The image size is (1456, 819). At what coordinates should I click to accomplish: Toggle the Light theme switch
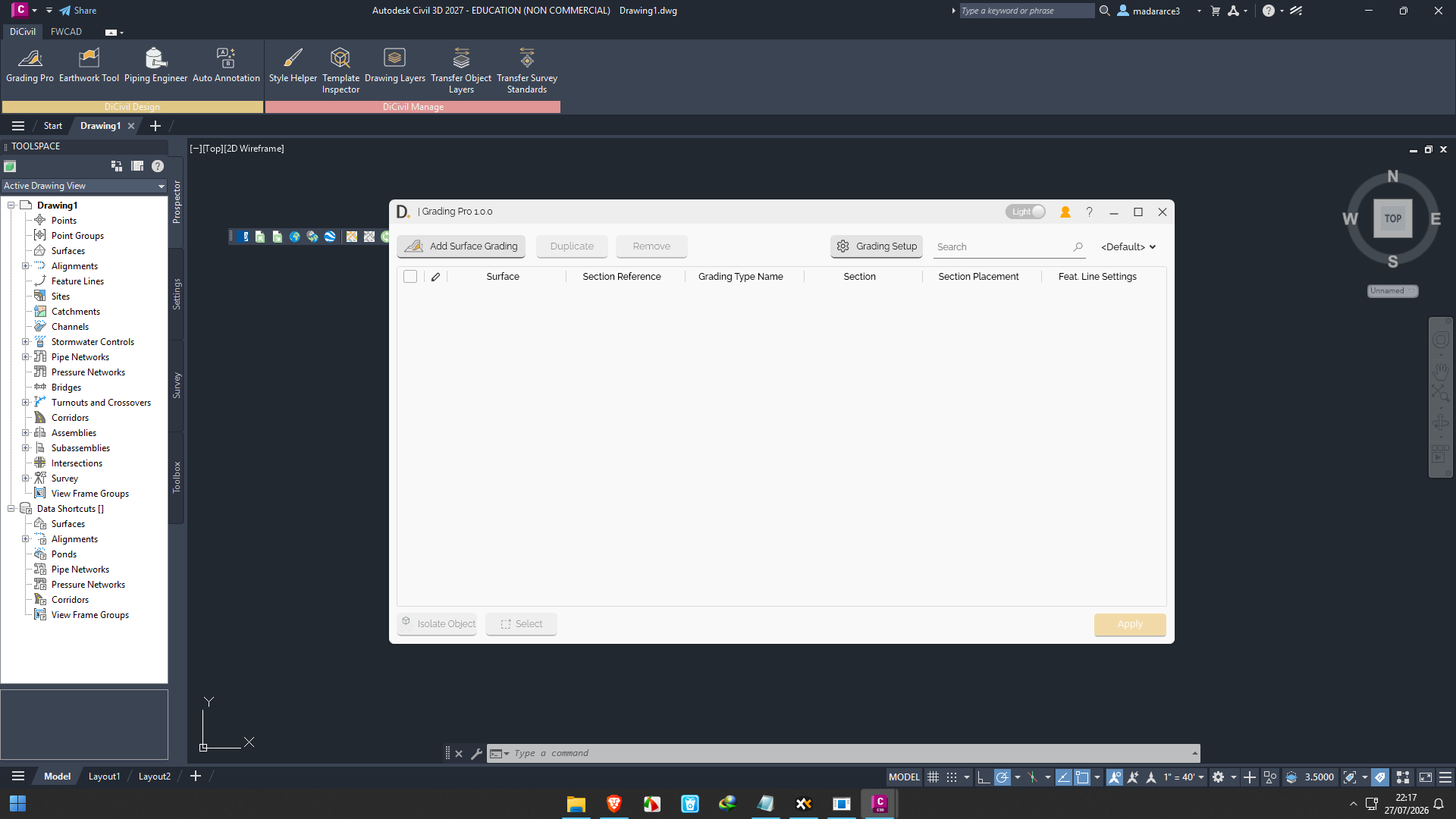click(x=1025, y=212)
